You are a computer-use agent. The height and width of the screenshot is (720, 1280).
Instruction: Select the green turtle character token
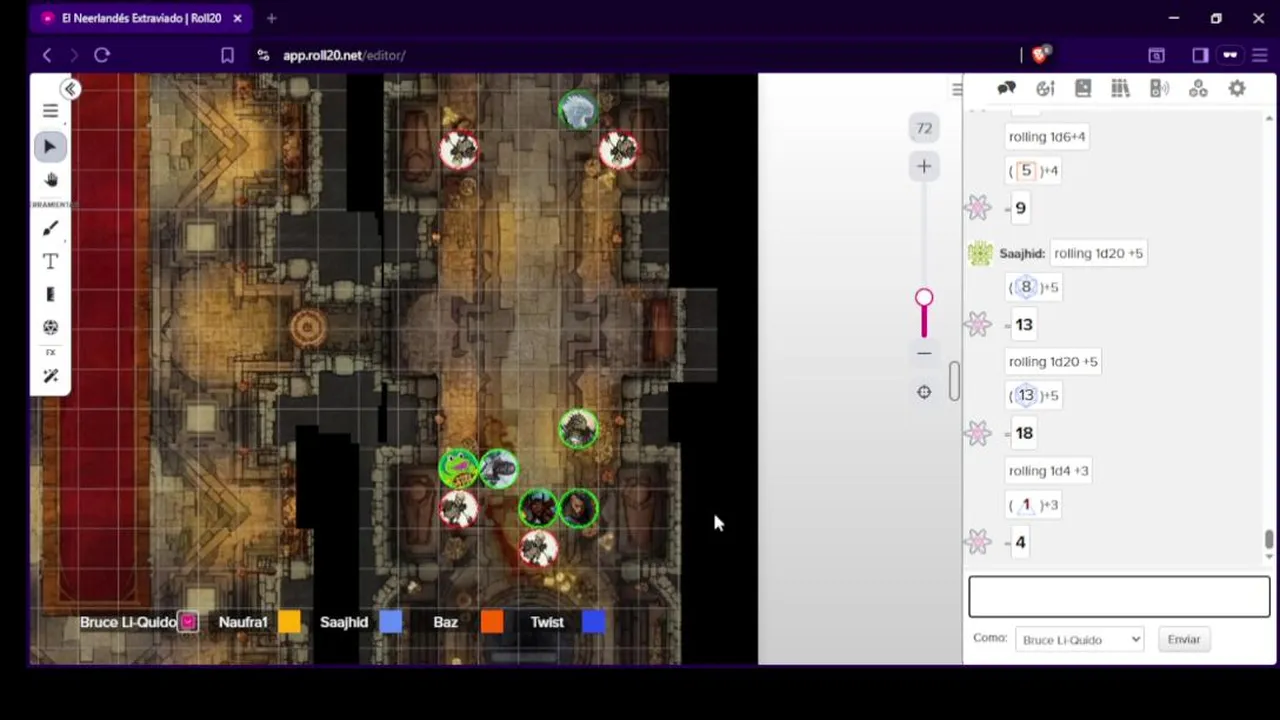459,468
